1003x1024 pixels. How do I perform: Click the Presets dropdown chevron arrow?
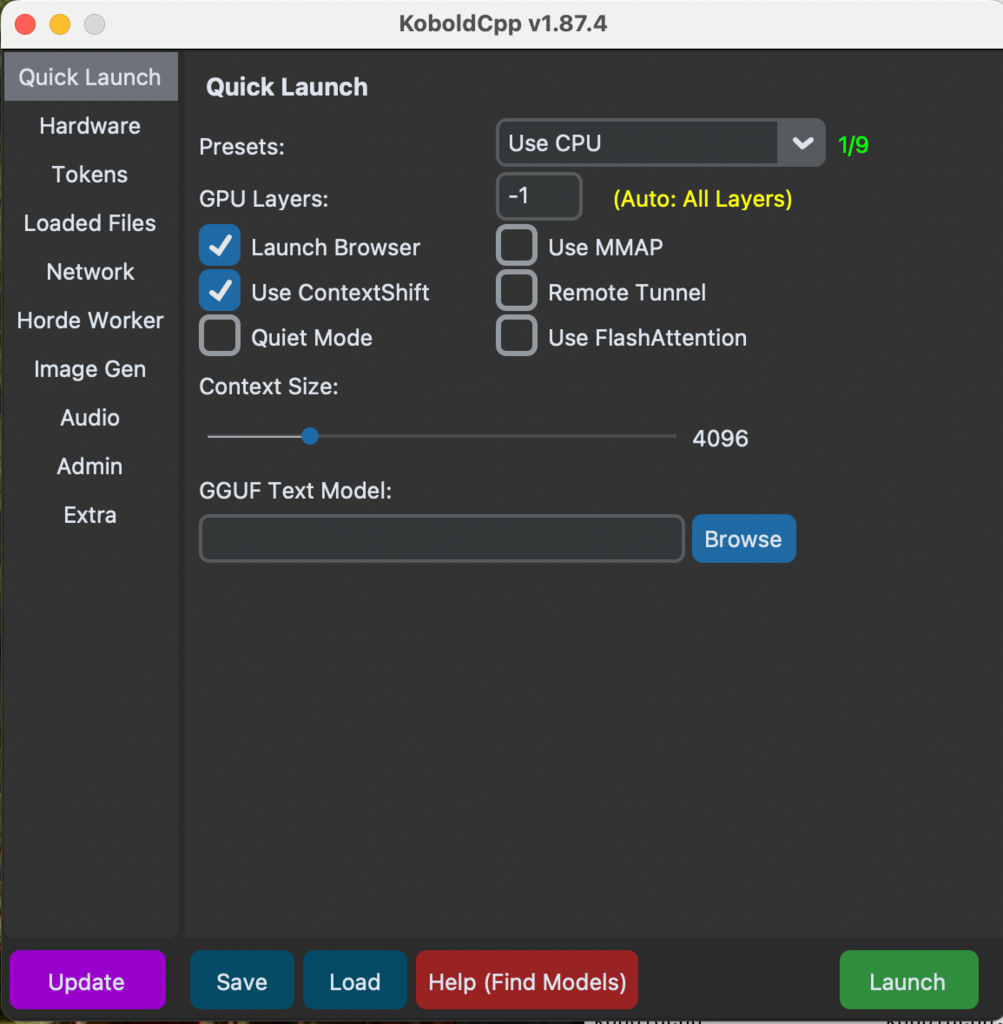(803, 143)
